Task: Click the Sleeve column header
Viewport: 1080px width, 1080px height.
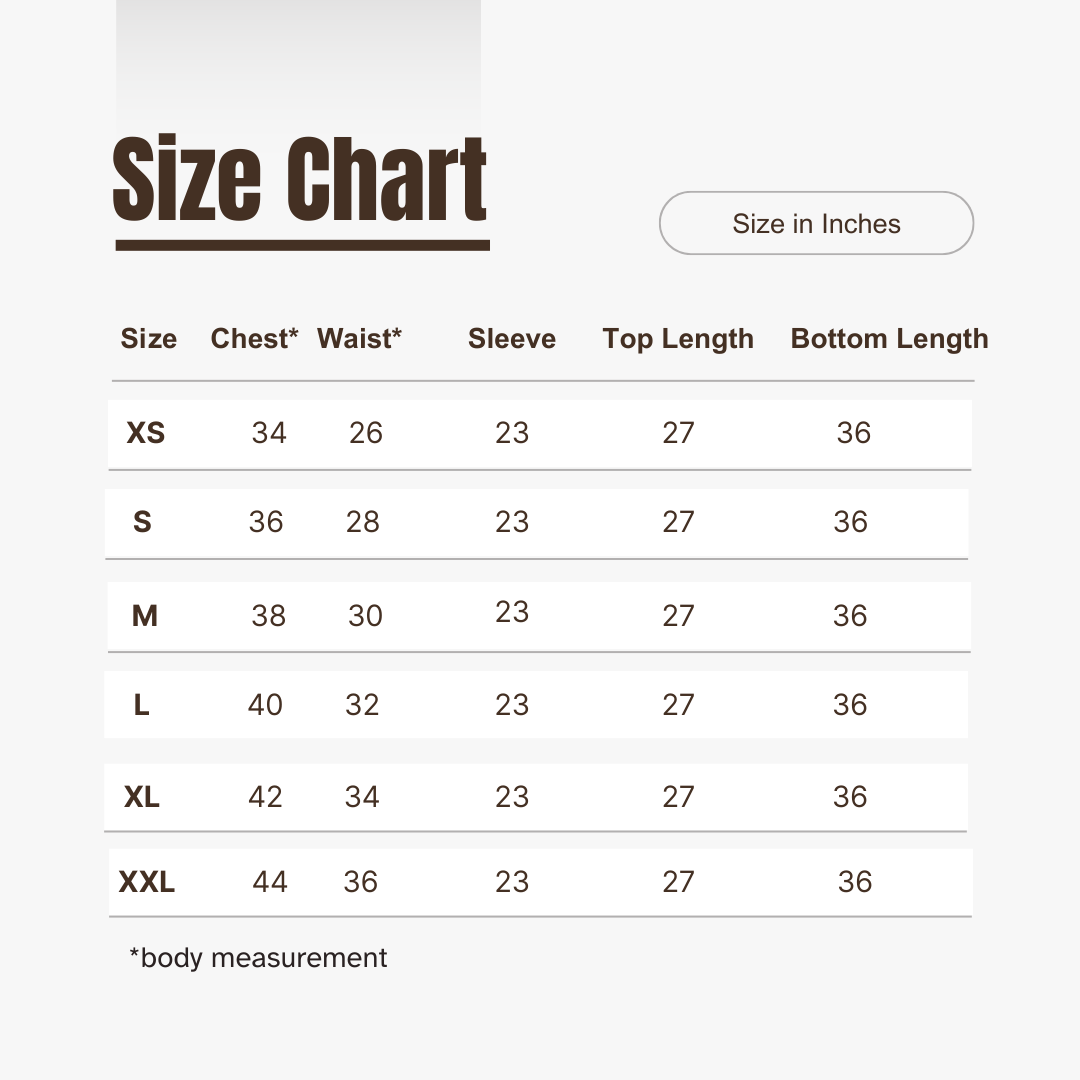Action: [511, 339]
